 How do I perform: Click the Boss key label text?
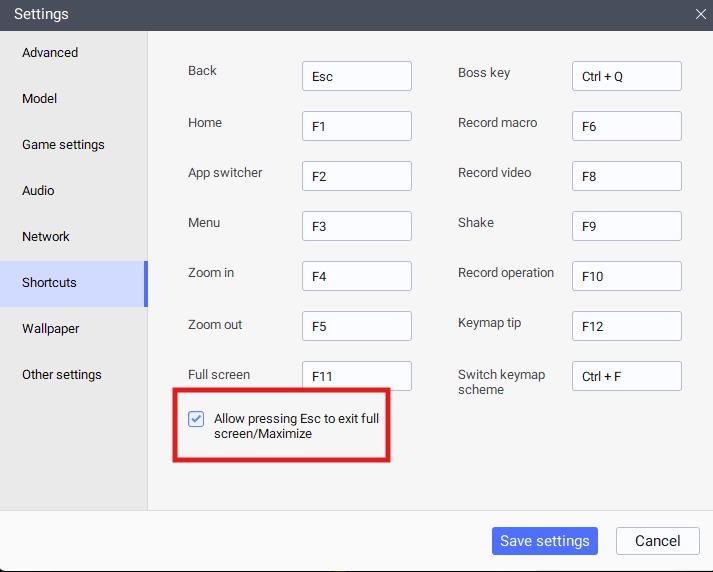click(x=484, y=73)
